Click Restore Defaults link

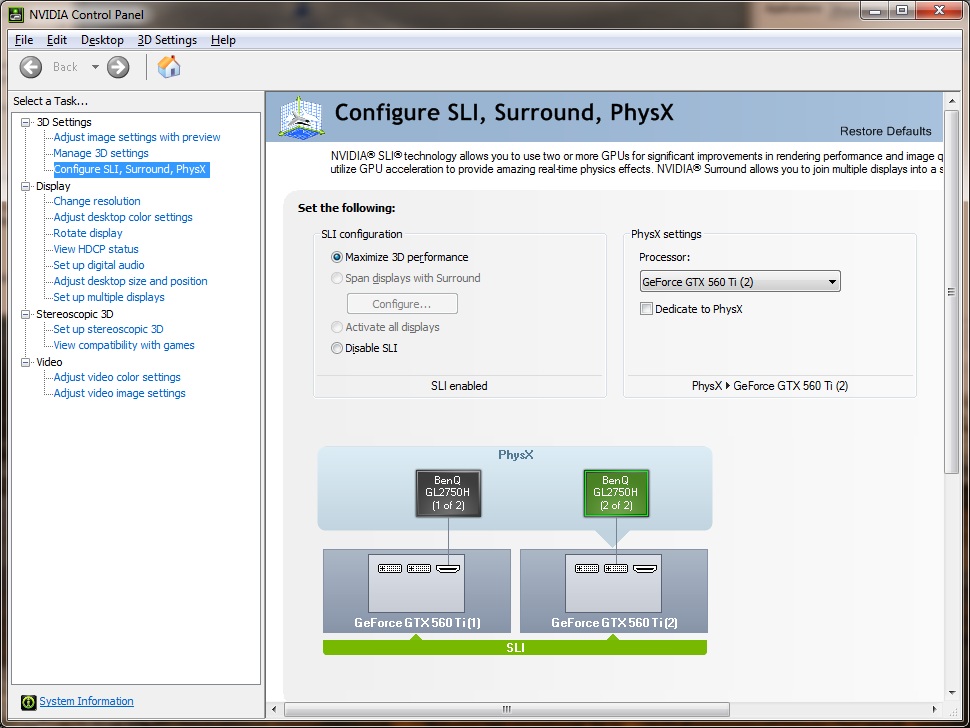tap(885, 131)
